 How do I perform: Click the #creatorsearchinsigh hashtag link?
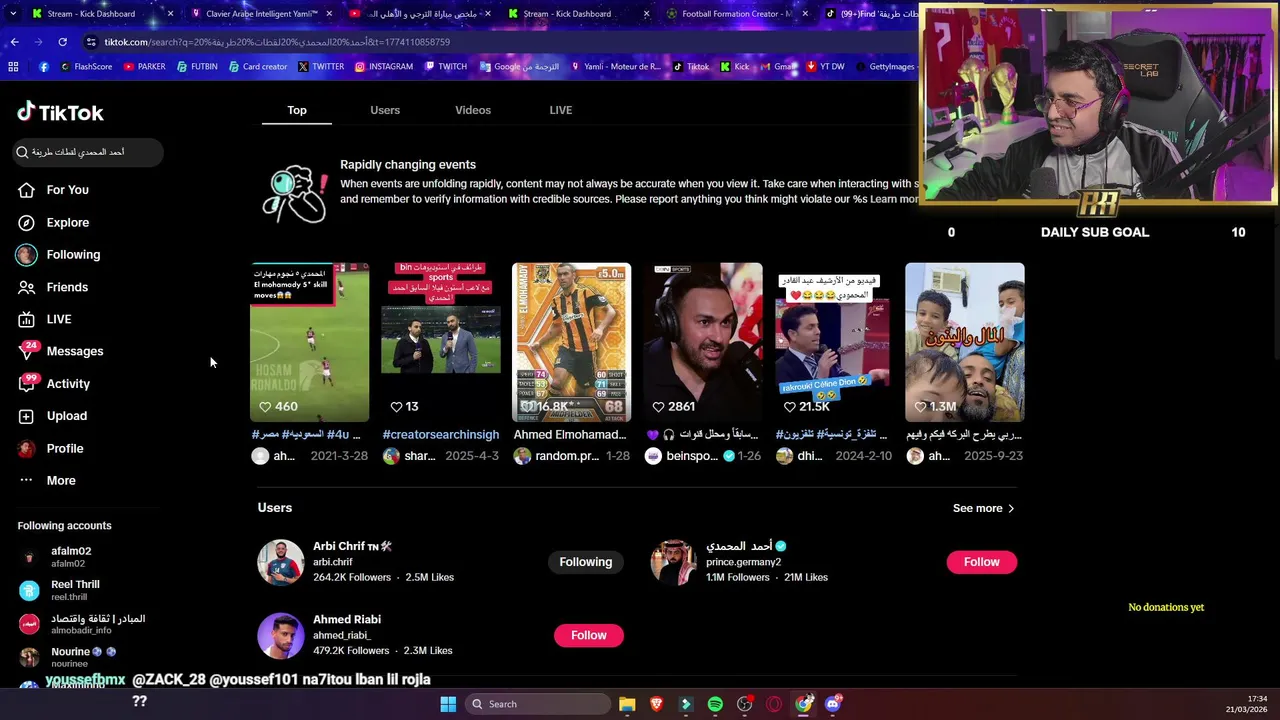pos(441,435)
